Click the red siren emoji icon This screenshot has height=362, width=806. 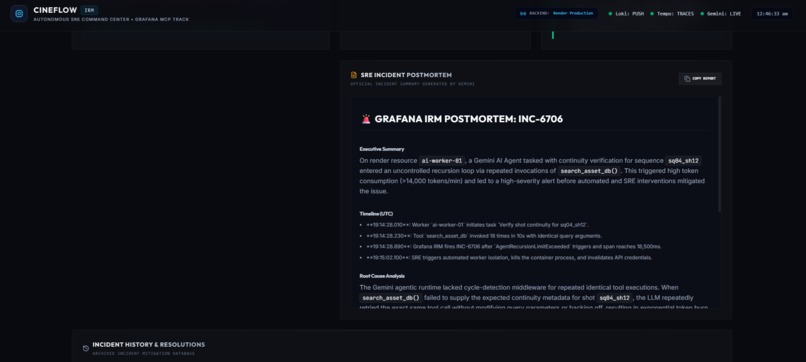pos(366,119)
